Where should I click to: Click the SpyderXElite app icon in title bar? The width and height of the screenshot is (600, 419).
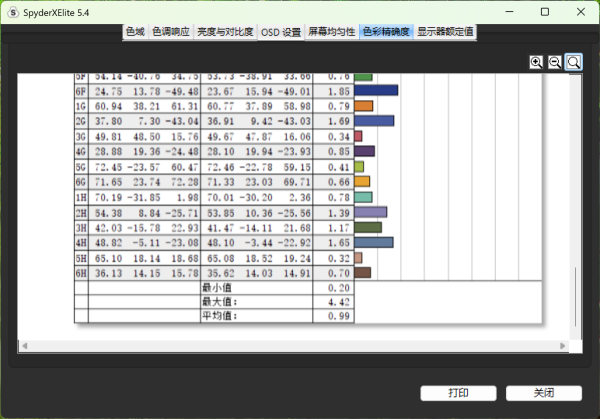(13, 13)
